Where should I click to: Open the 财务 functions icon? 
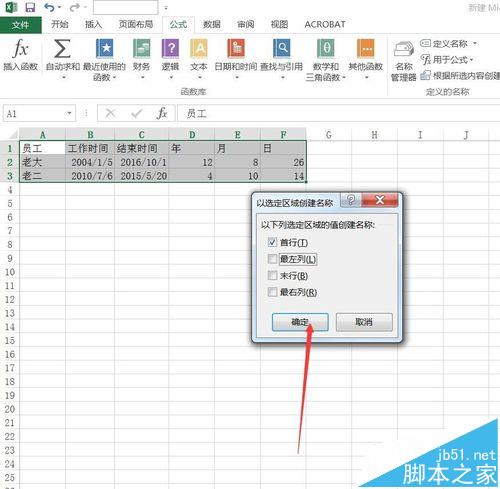point(141,49)
